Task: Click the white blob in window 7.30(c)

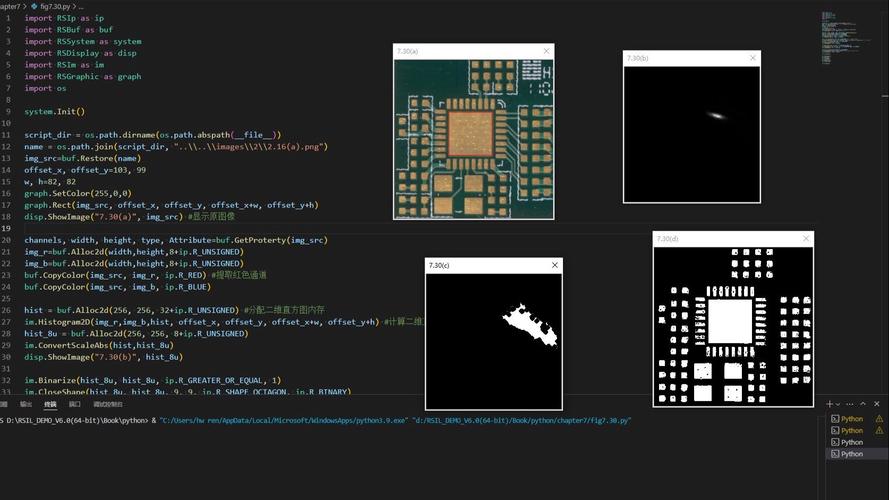Action: pyautogui.click(x=531, y=325)
